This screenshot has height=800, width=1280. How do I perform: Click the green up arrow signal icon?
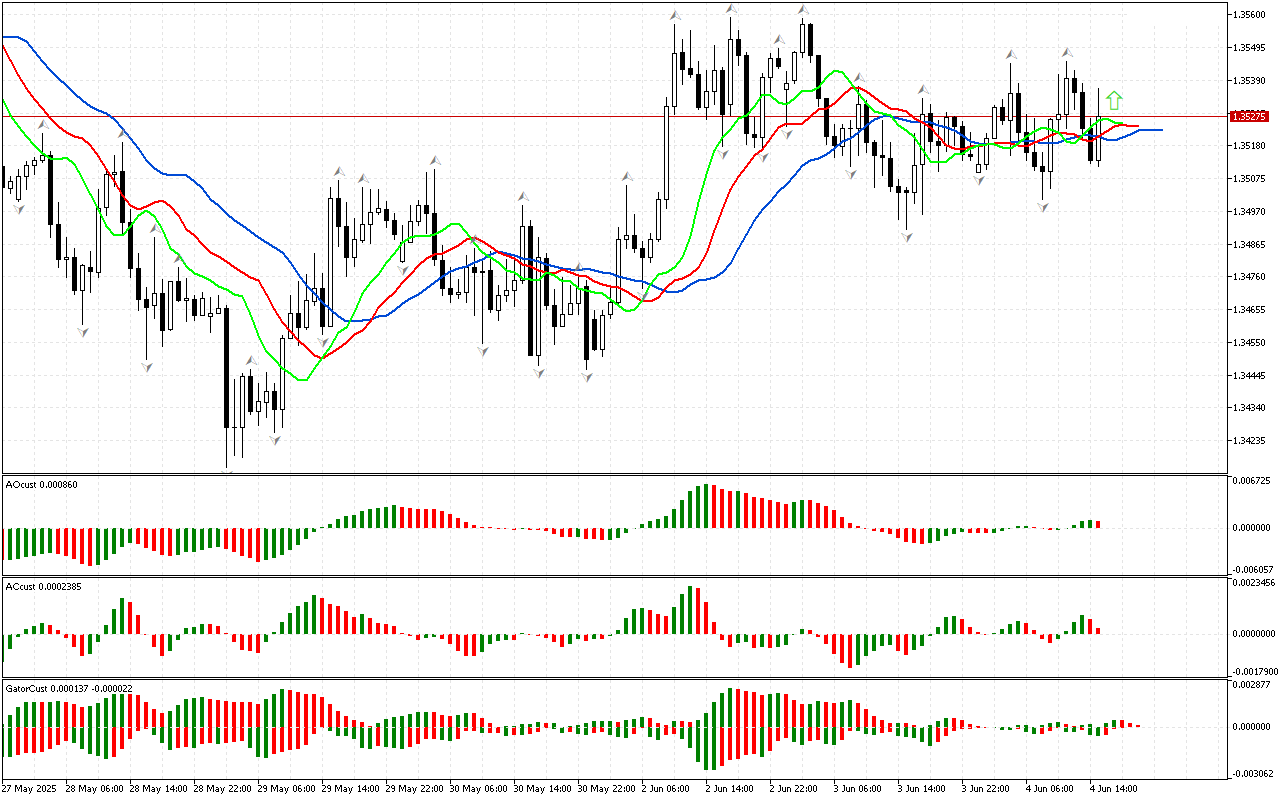point(1114,100)
